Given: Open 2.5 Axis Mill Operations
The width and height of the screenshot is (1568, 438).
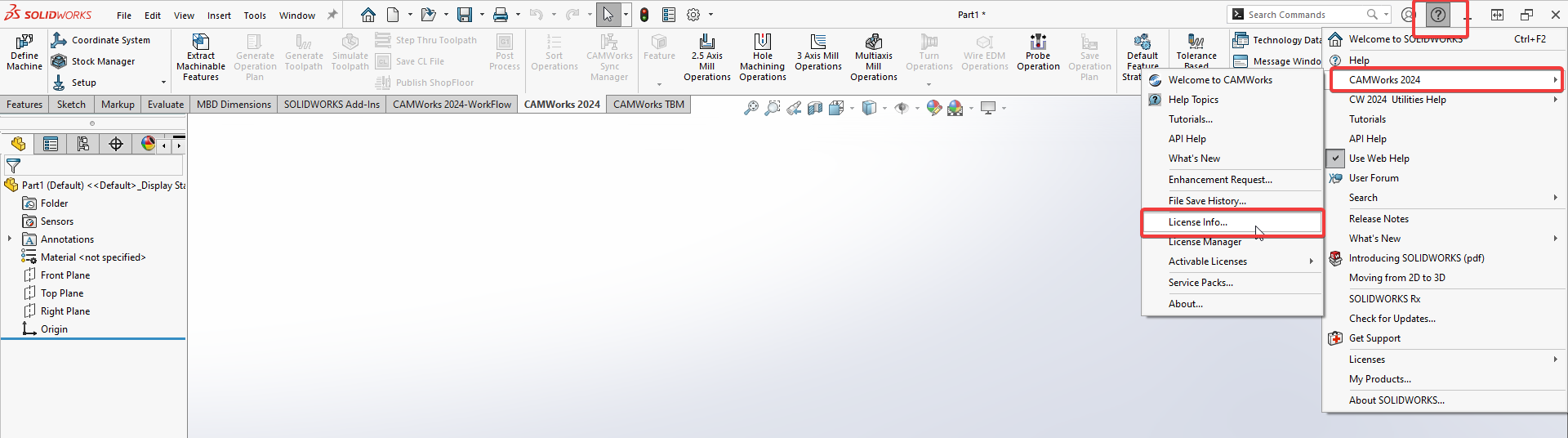Looking at the screenshot, I should [x=707, y=57].
